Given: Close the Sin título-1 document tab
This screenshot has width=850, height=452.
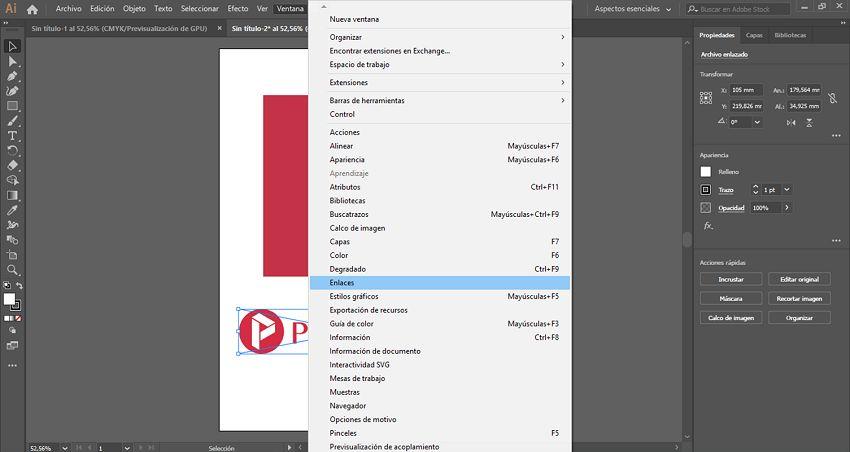Looking at the screenshot, I should (x=220, y=28).
